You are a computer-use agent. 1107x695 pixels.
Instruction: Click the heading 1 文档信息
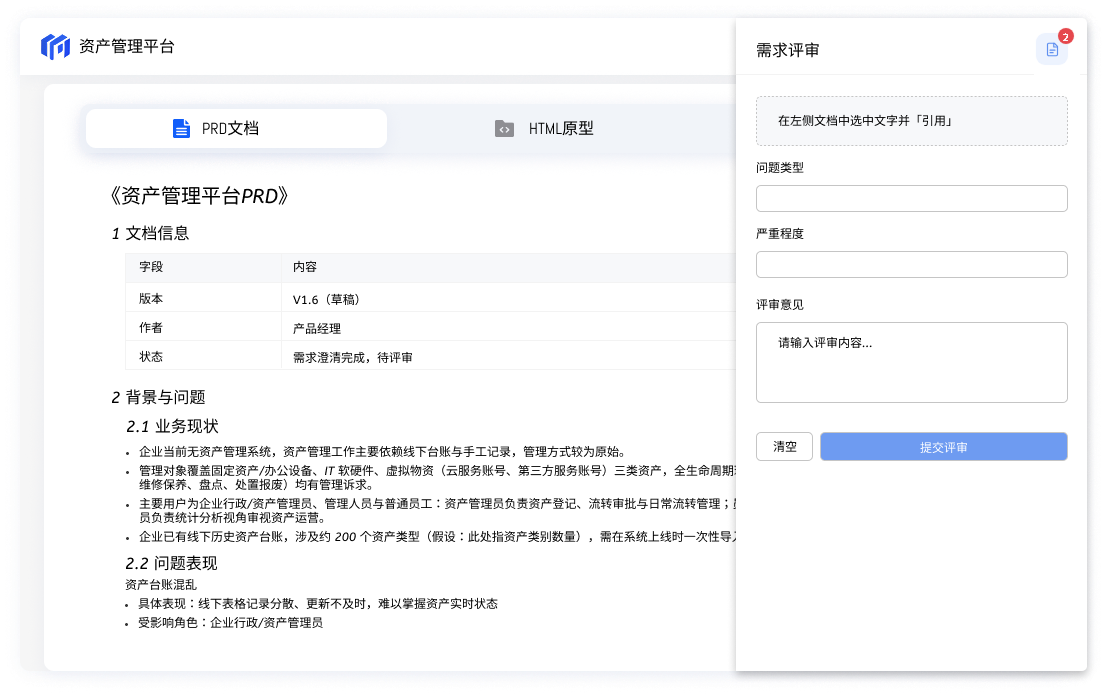(150, 233)
